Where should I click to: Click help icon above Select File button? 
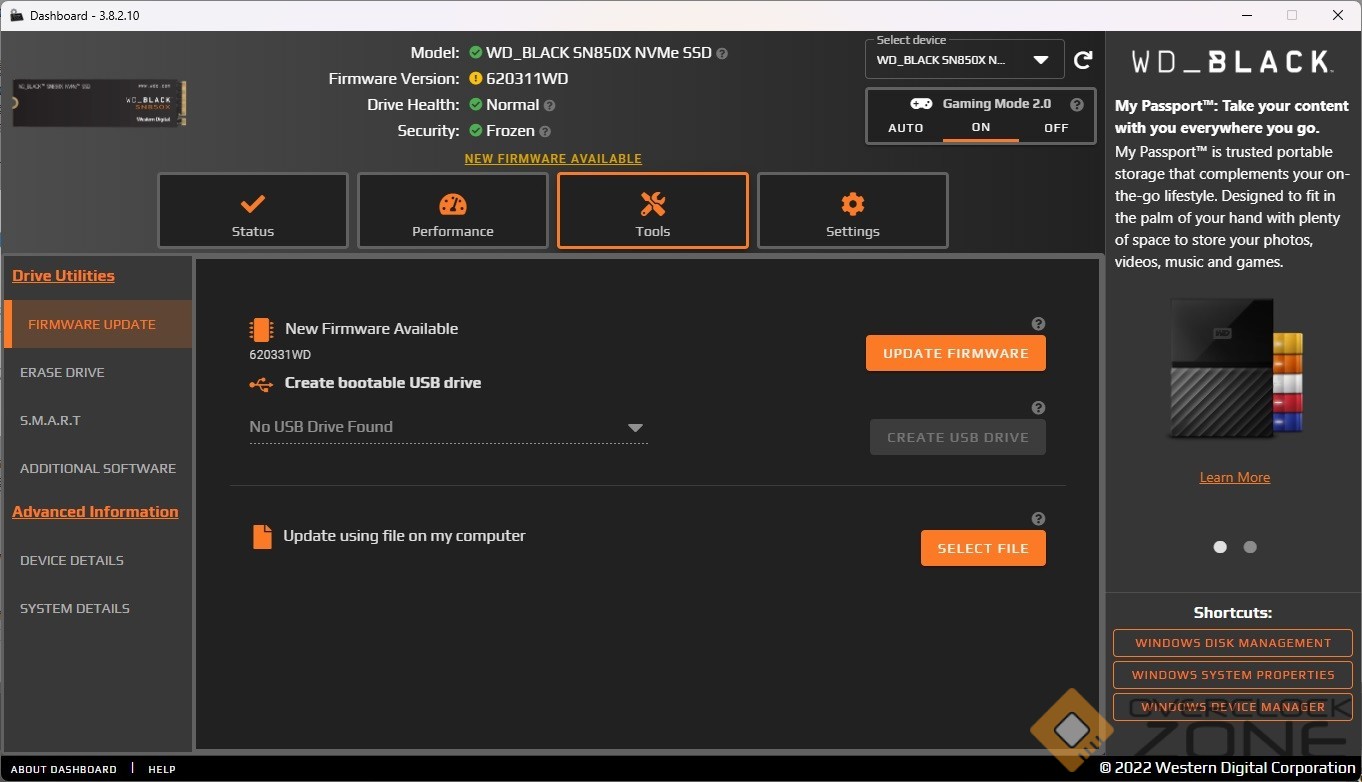click(1038, 519)
